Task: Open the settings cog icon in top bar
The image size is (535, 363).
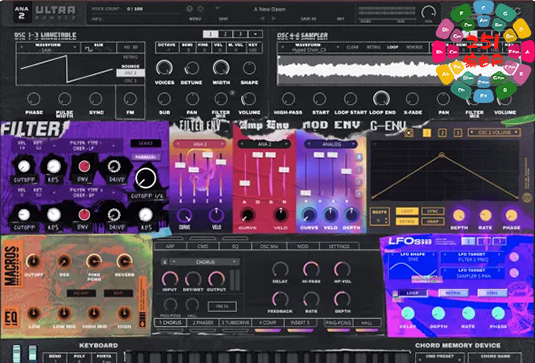Action: point(201,9)
